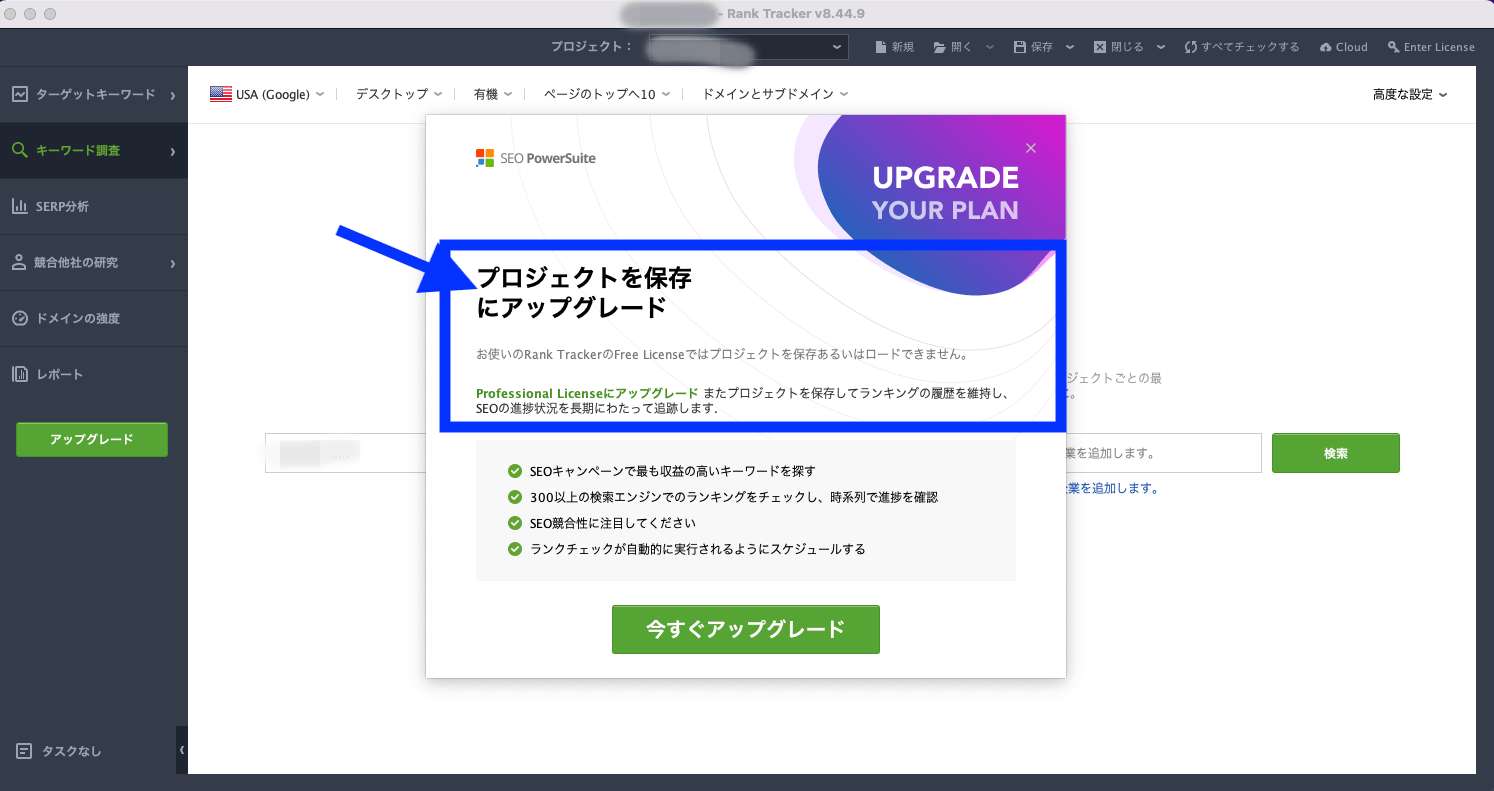1494x791 pixels.
Task: Click the ドメインの強度 gauge icon
Action: point(19,319)
